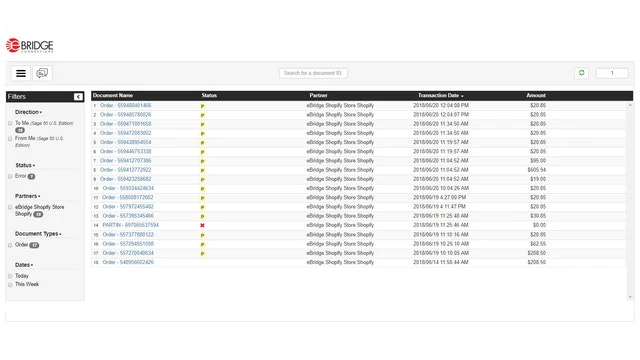
Task: Open the Order link in row 7
Action: click(125, 161)
